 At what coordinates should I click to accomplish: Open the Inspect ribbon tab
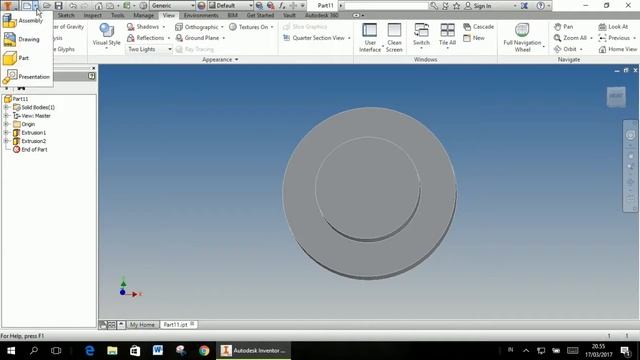click(93, 15)
